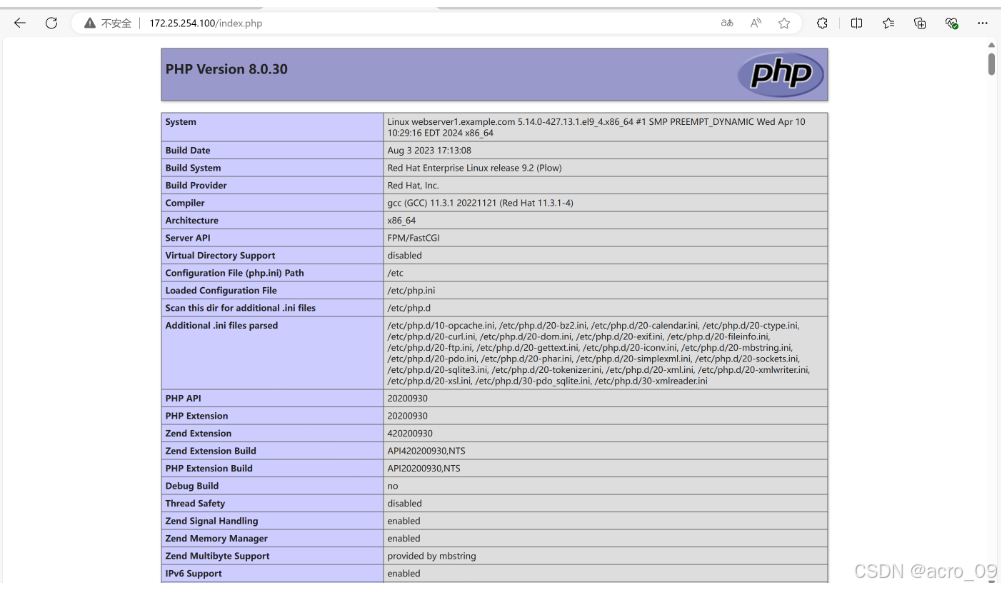
Task: Click the 'PHP API' row label
Action: click(x=183, y=398)
